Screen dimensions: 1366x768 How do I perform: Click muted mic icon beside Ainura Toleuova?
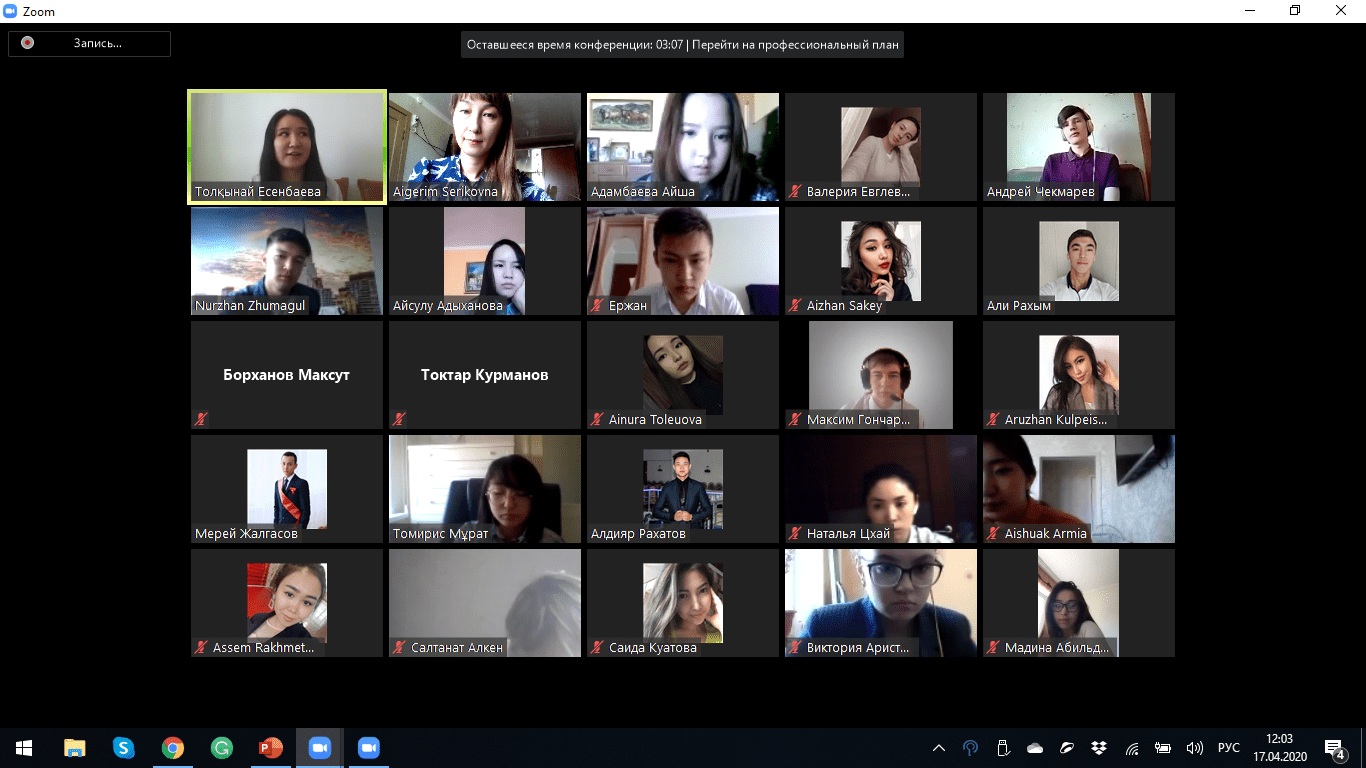(598, 420)
